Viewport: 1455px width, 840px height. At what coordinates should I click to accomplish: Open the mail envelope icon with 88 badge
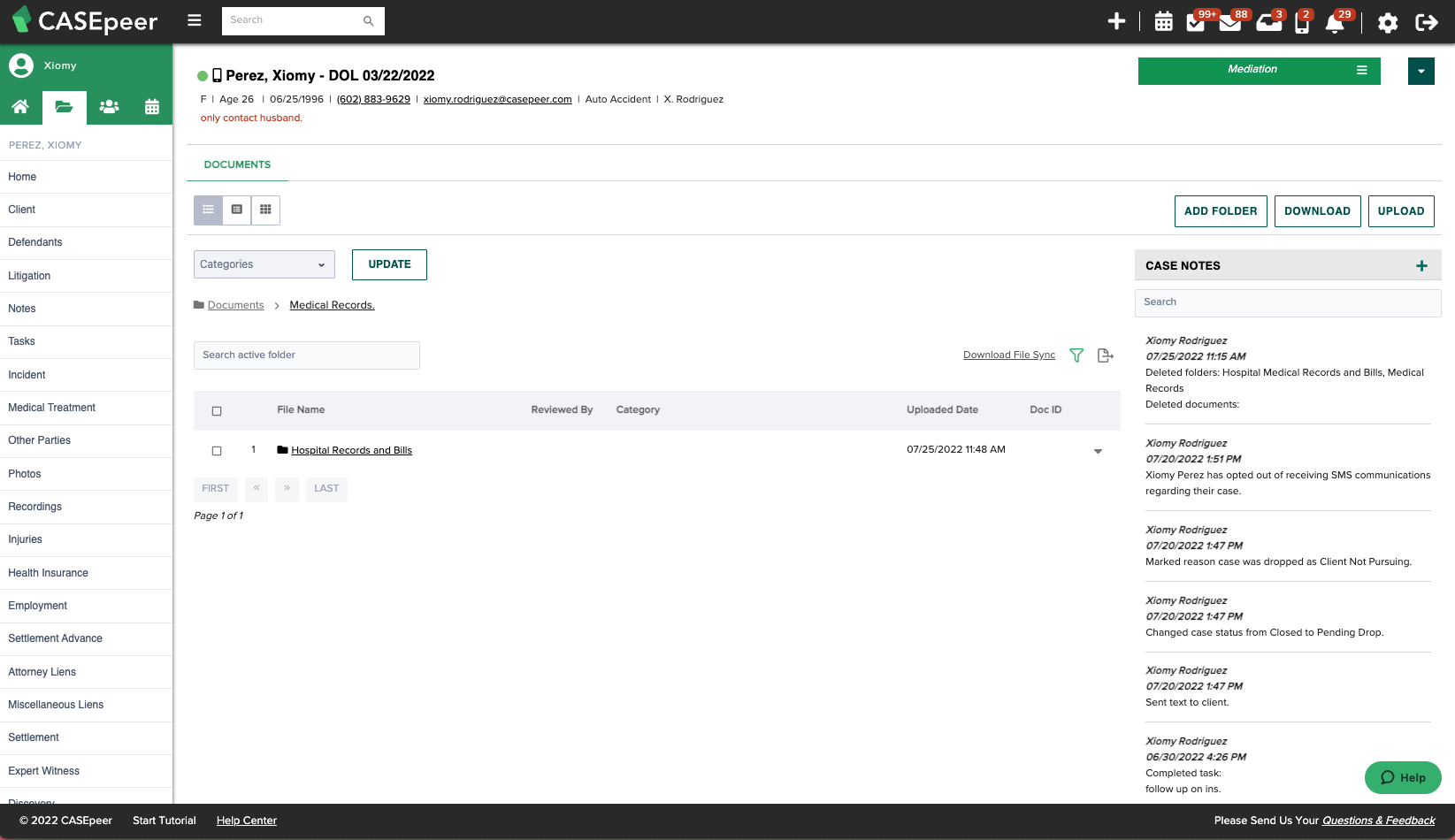click(1230, 23)
